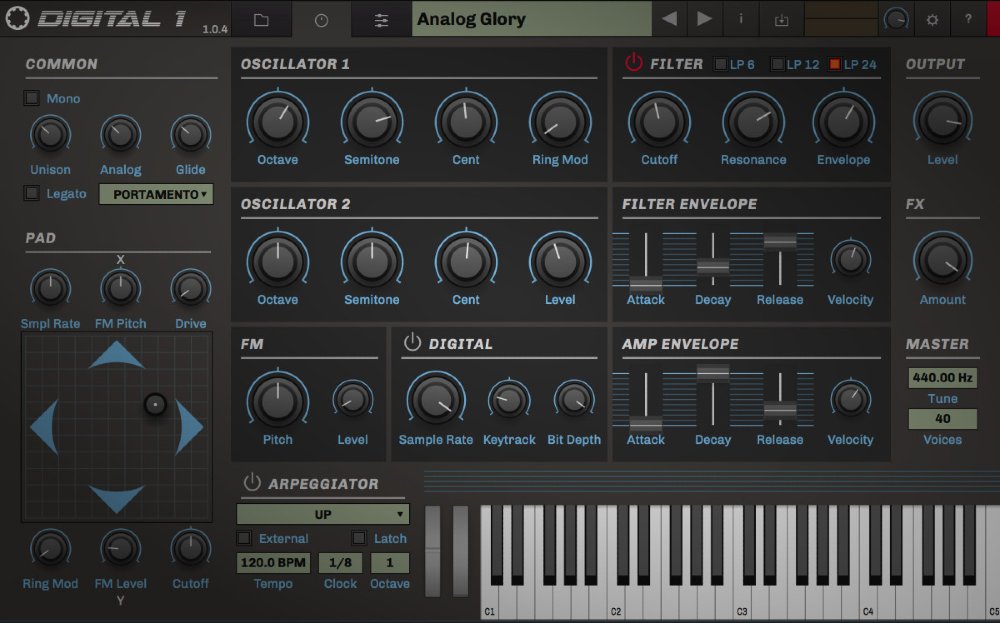Open the PORTAMENTO dropdown
Screen dimensions: 1000x623
156,194
